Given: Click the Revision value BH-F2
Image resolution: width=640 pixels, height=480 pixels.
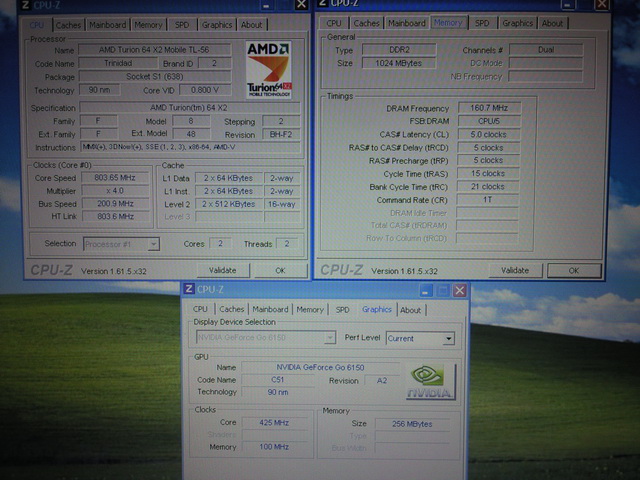Looking at the screenshot, I should [281, 134].
